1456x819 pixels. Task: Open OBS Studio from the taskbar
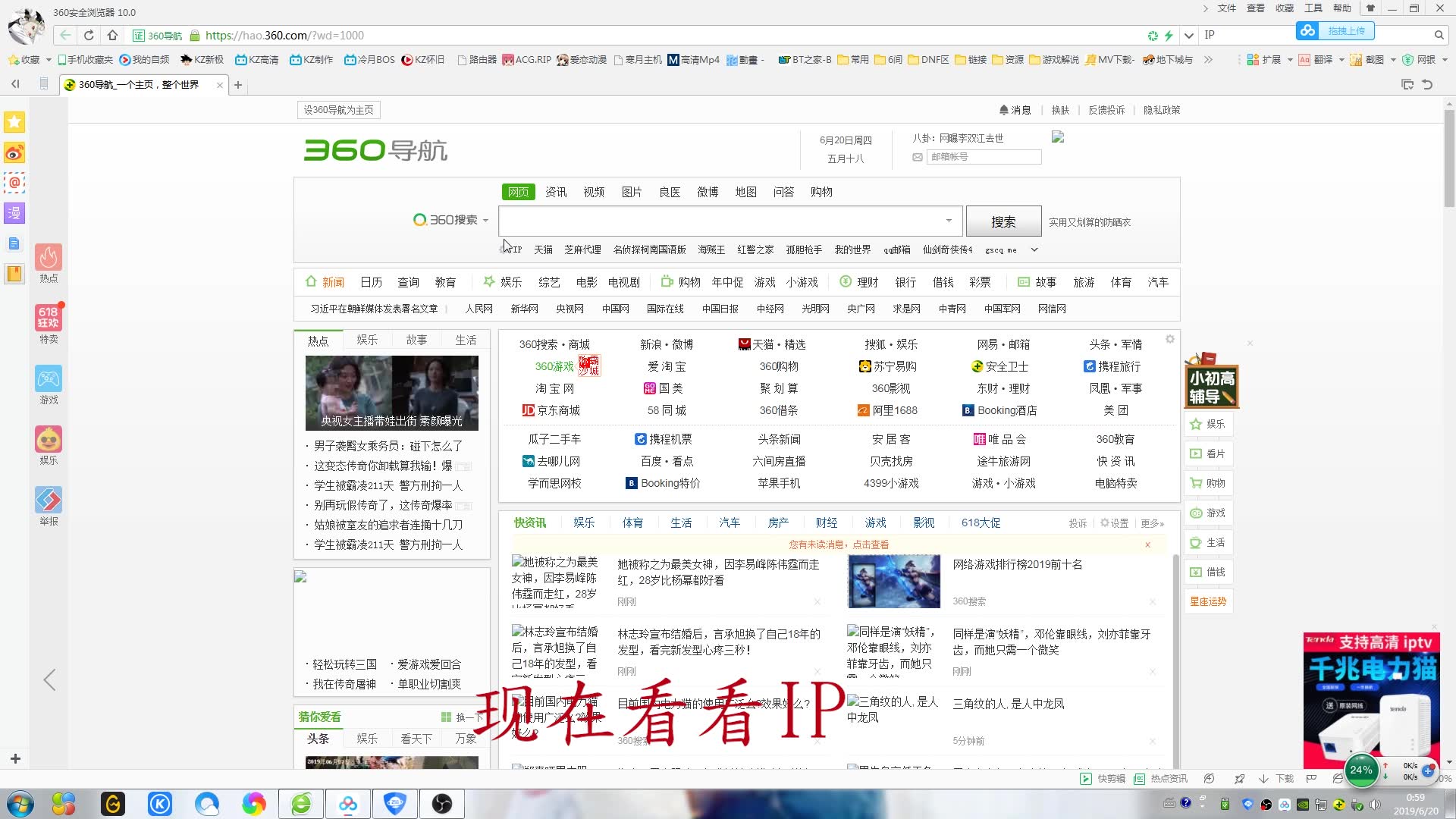442,804
